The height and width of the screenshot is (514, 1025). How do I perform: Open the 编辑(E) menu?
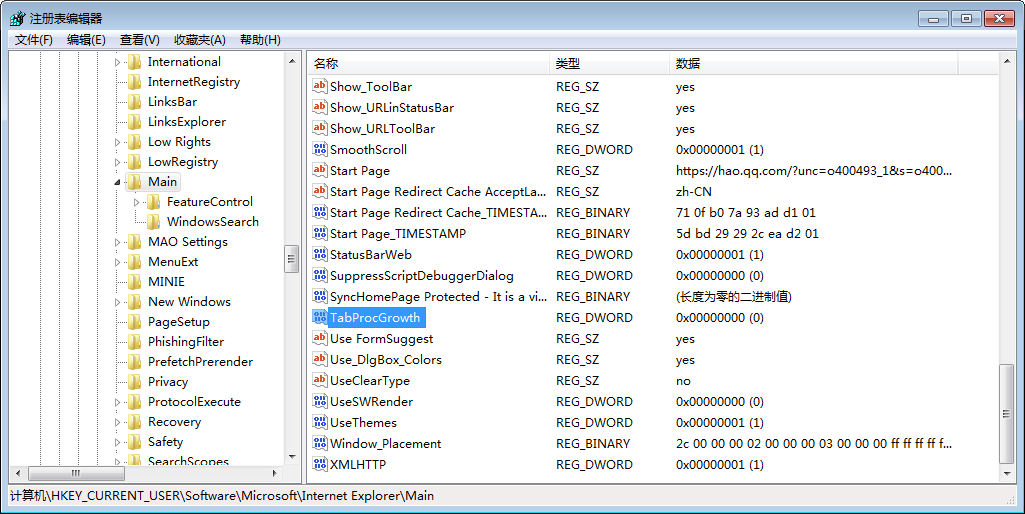coord(86,40)
